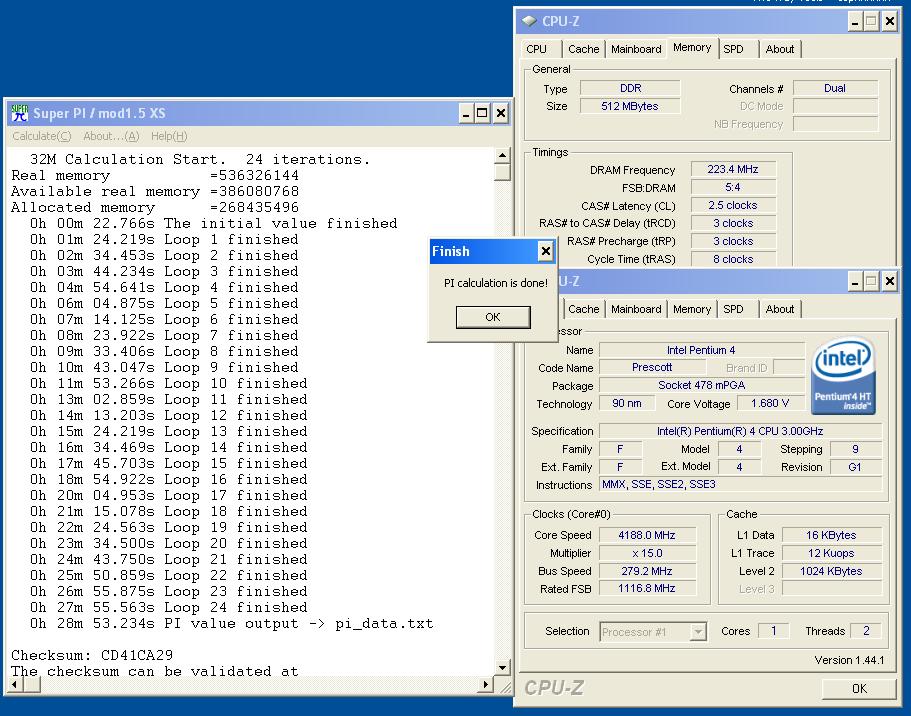Screen dimensions: 911x716
Task: Open the Help menu in Super PI
Action: (169, 136)
